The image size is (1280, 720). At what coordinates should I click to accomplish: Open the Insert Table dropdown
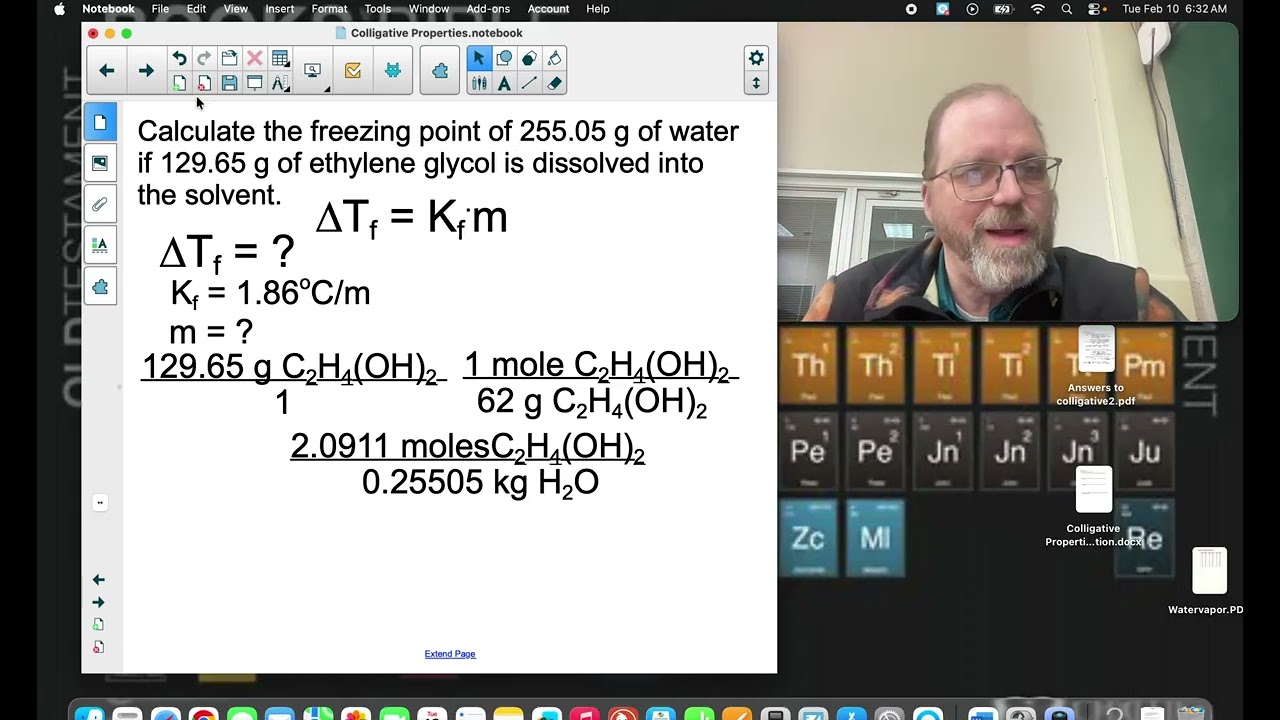pos(281,59)
